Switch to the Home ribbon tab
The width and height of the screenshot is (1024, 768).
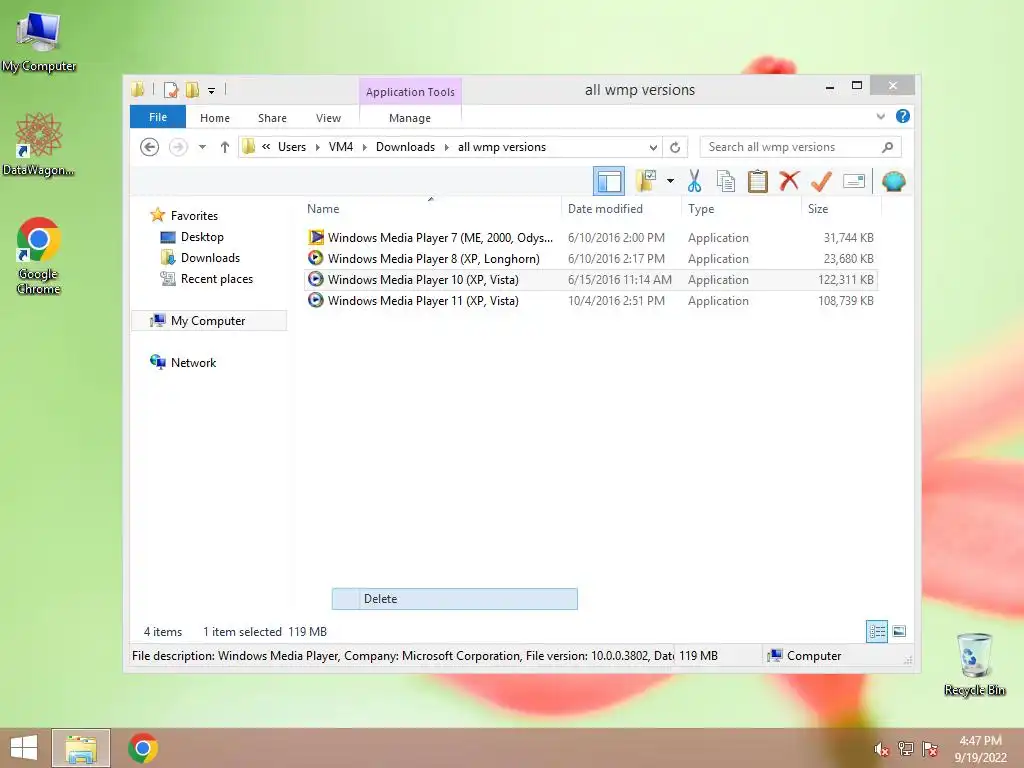pos(215,118)
